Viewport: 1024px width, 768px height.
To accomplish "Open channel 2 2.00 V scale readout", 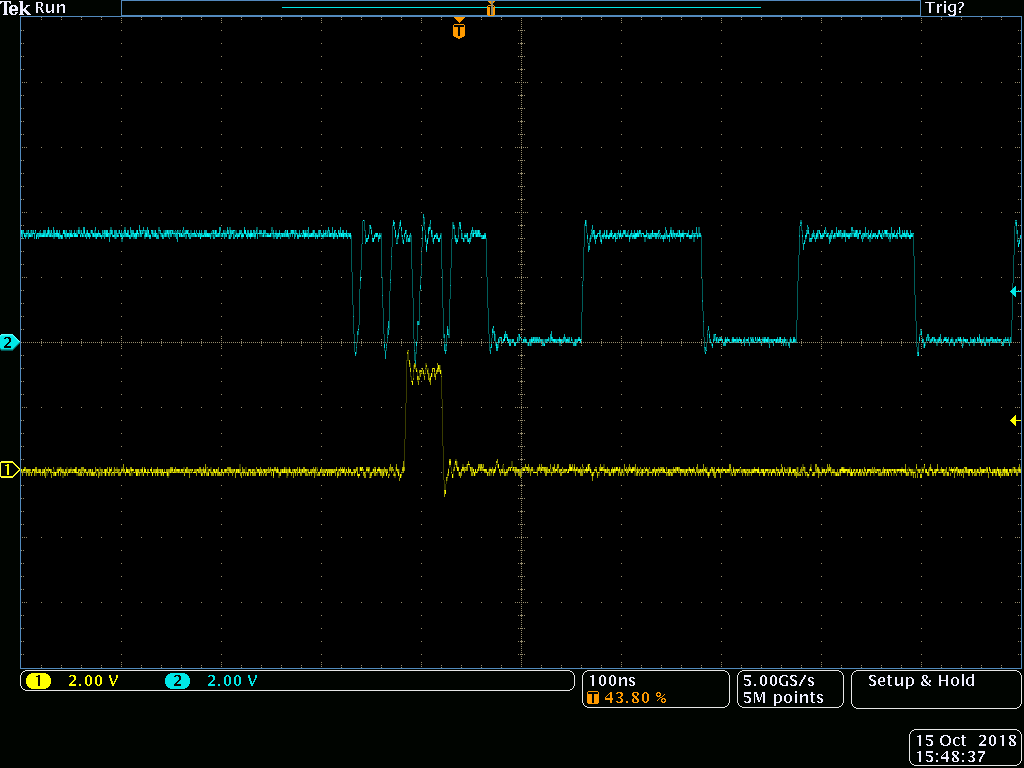I will coord(232,681).
